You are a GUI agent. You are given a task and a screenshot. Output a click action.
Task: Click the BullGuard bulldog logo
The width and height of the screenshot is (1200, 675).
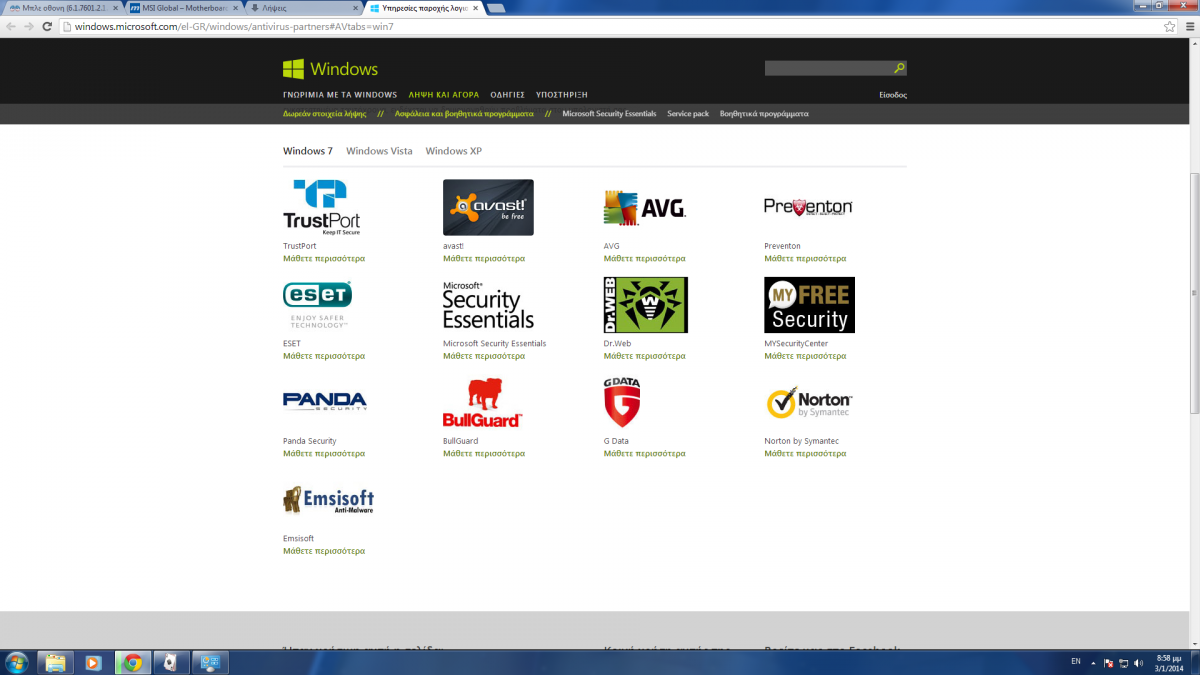click(483, 402)
